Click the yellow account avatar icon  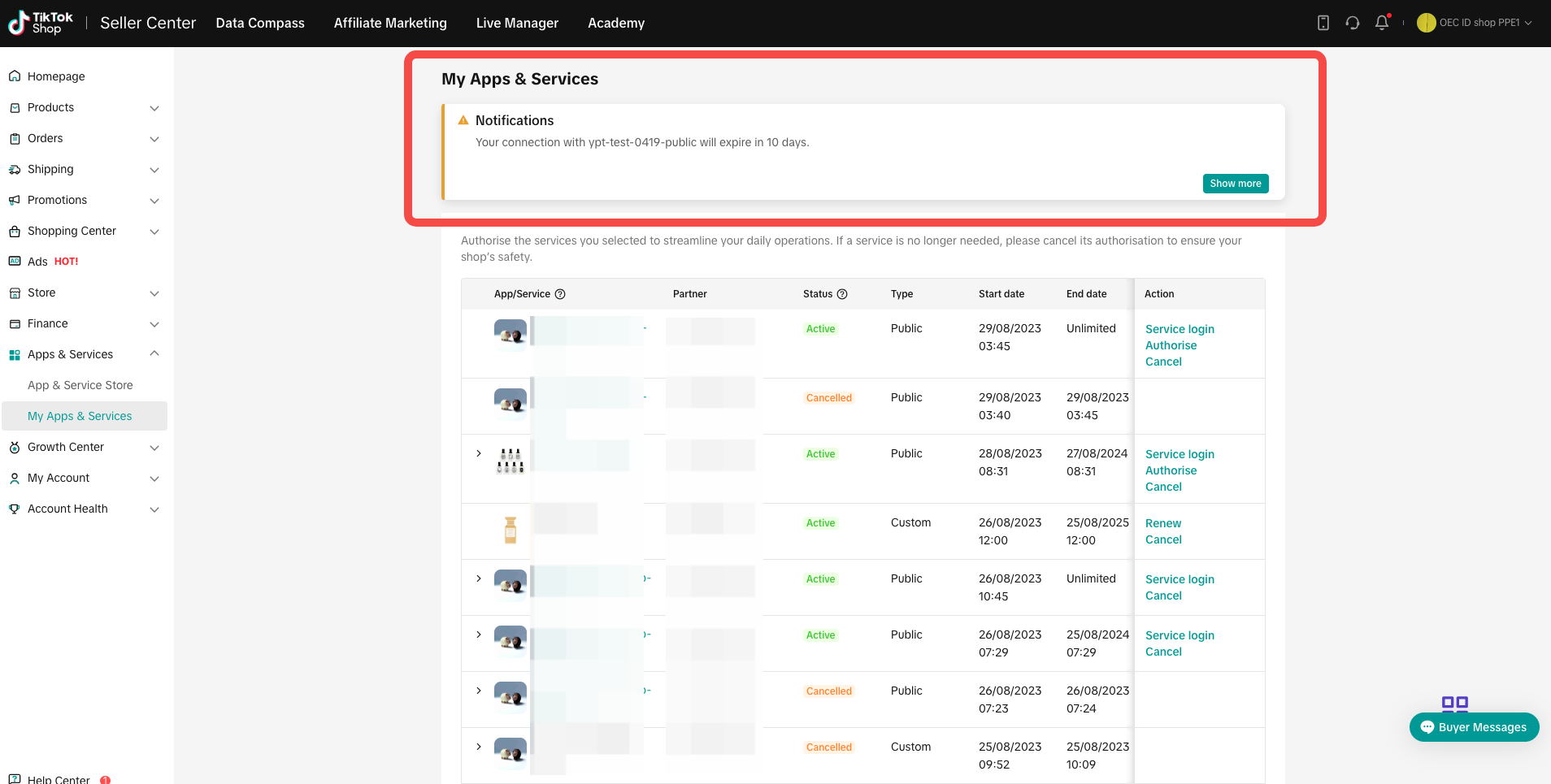pos(1426,23)
